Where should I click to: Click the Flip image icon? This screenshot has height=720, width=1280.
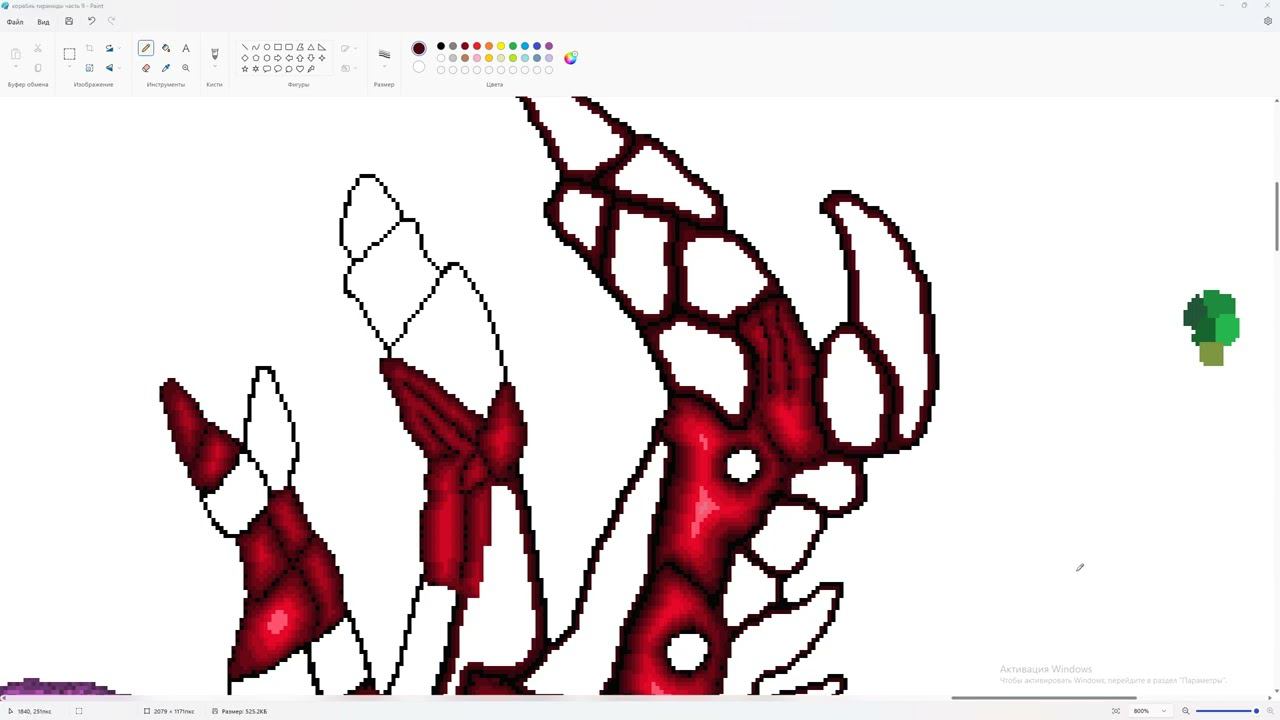click(x=109, y=68)
